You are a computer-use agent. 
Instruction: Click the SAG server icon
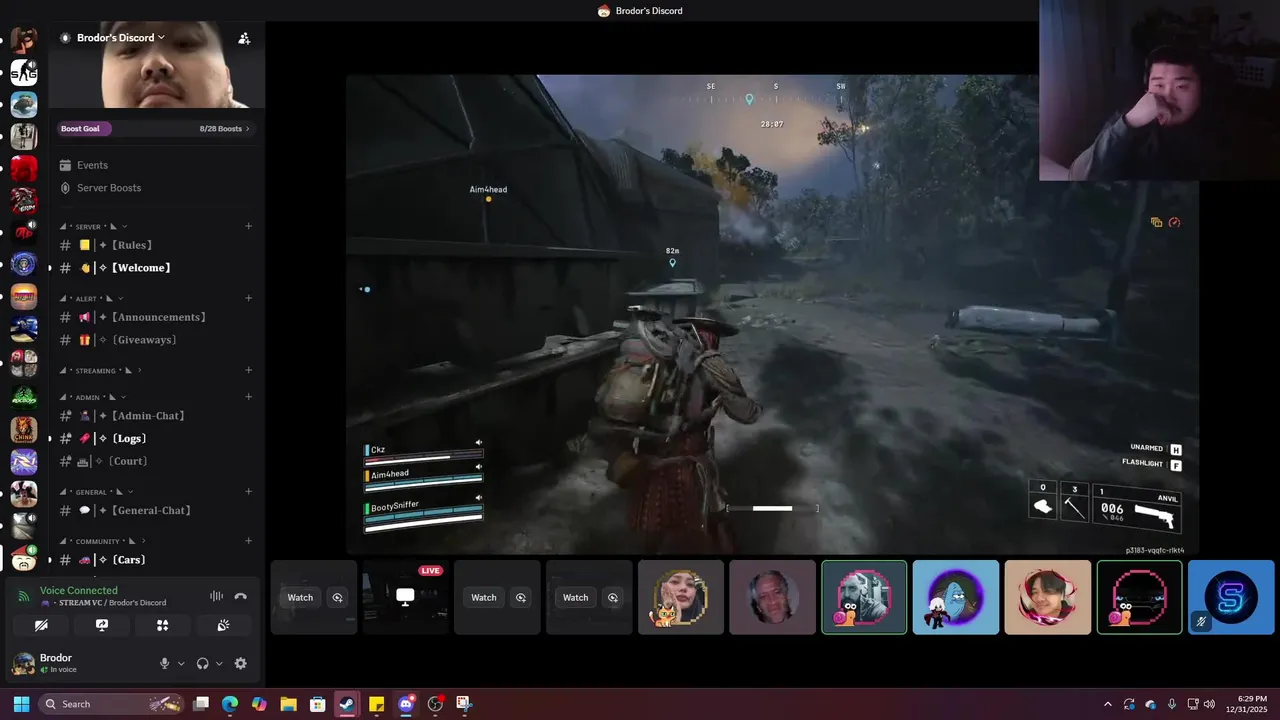point(24,72)
